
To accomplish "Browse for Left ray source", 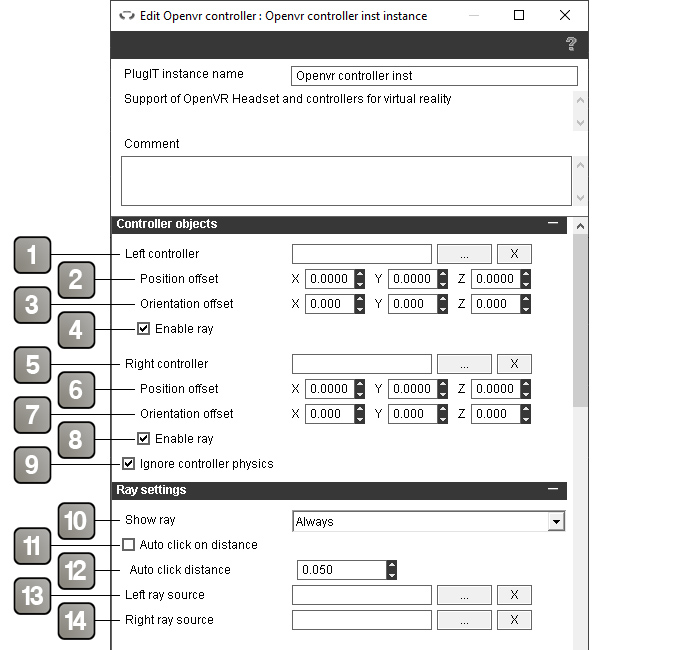I will [x=464, y=595].
